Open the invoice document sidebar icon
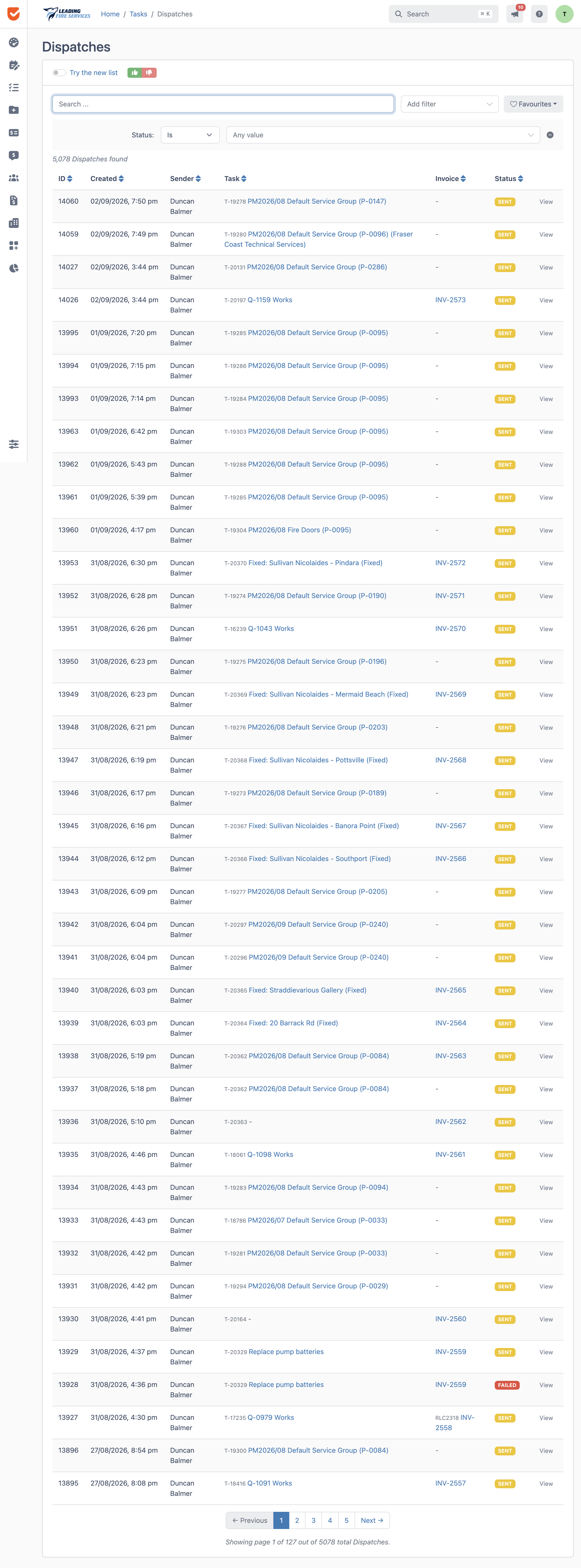The height and width of the screenshot is (1568, 581). (x=13, y=200)
